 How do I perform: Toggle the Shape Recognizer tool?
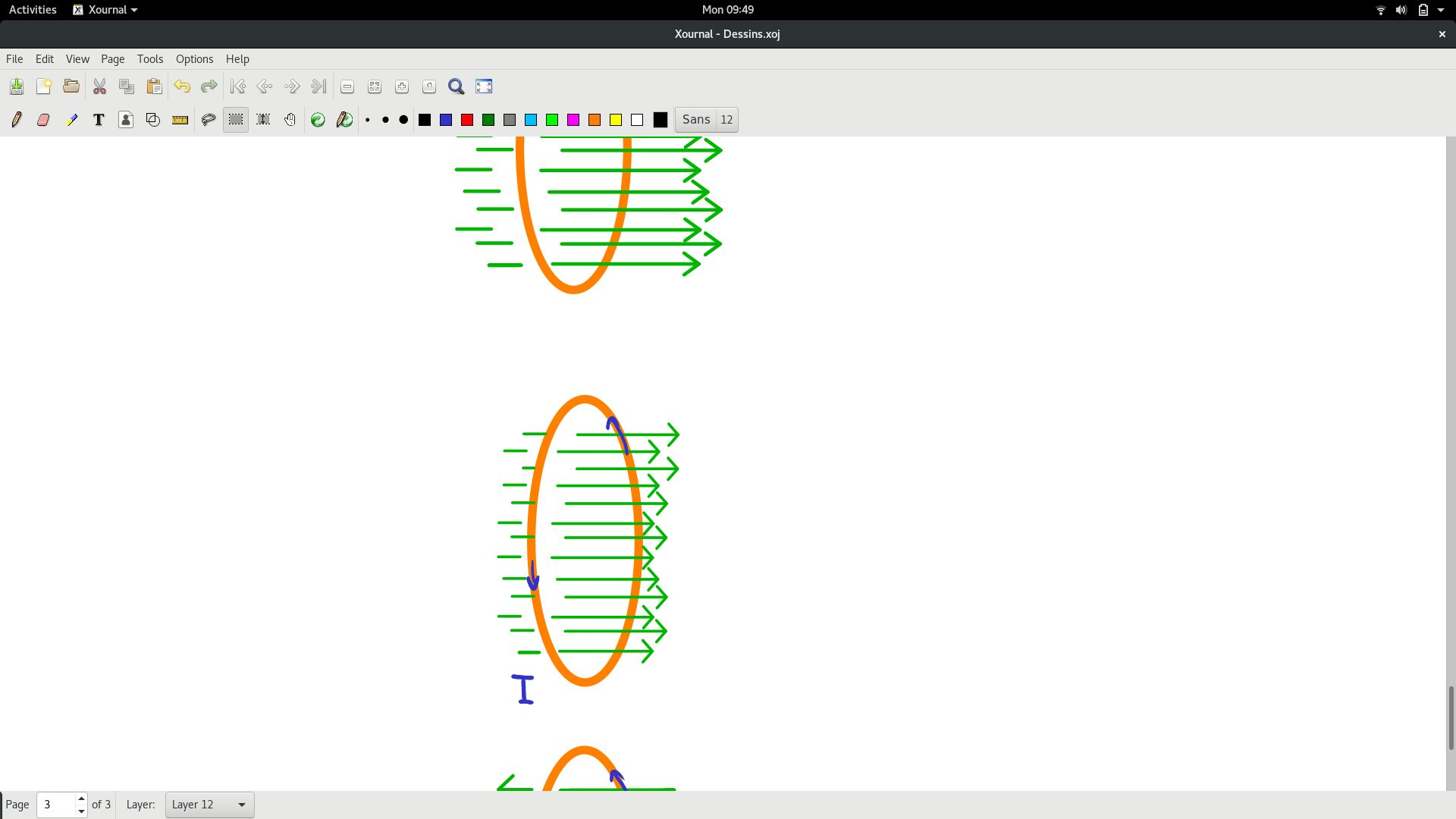point(153,120)
